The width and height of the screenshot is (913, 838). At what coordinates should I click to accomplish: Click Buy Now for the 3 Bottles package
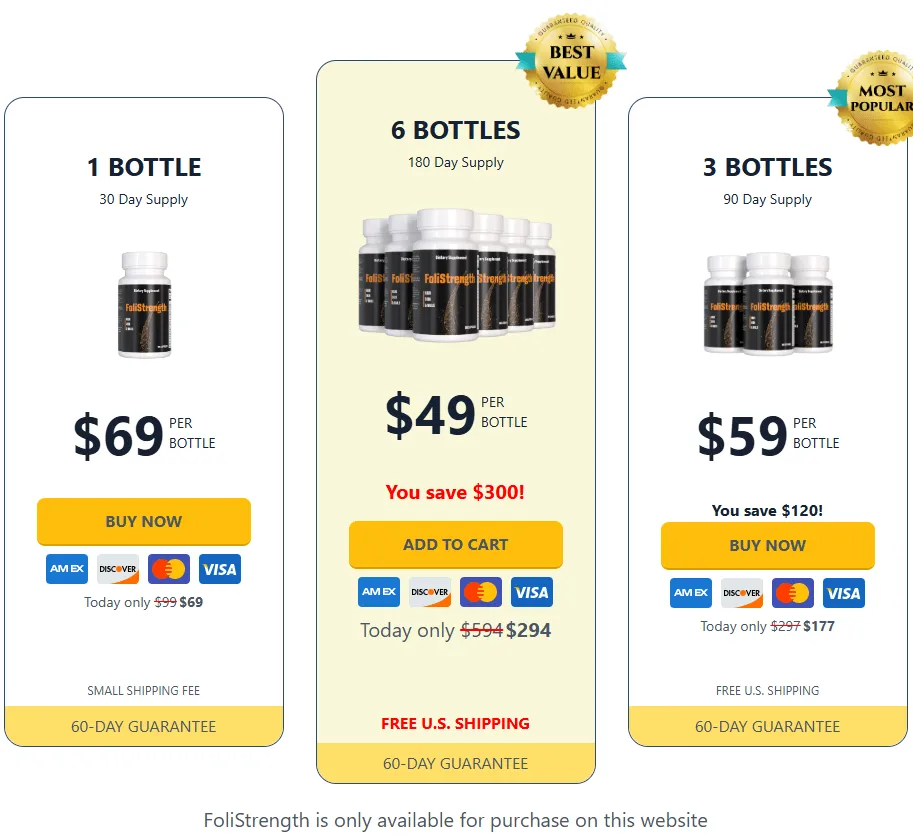coord(768,546)
